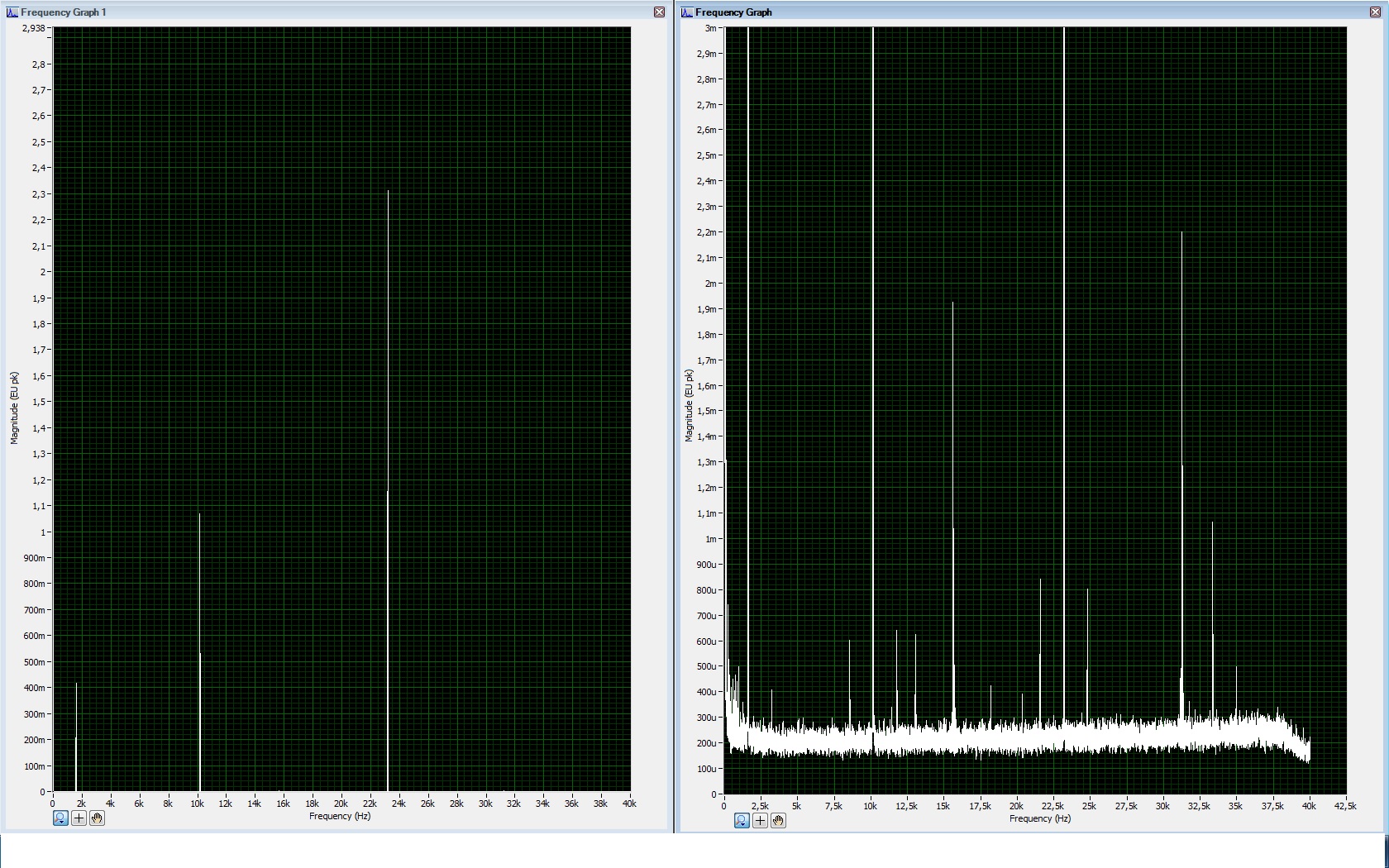Click the '17,5k' X-axis tick label
Image resolution: width=1389 pixels, height=868 pixels.
point(980,806)
